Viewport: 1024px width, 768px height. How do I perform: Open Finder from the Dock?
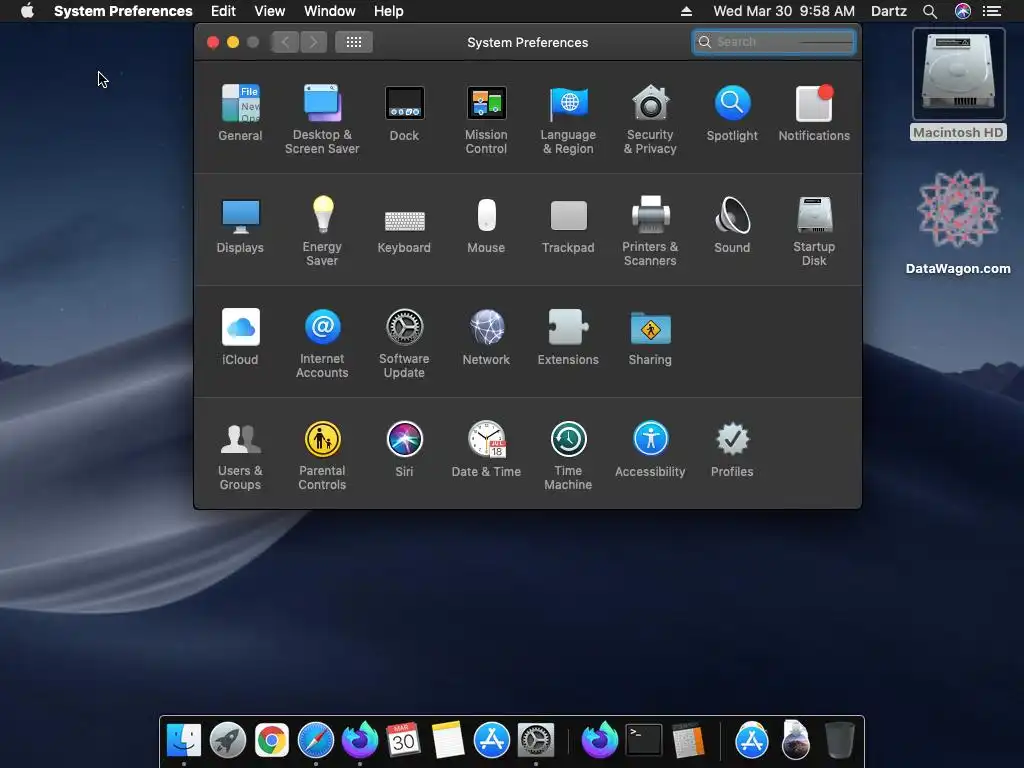pyautogui.click(x=184, y=740)
